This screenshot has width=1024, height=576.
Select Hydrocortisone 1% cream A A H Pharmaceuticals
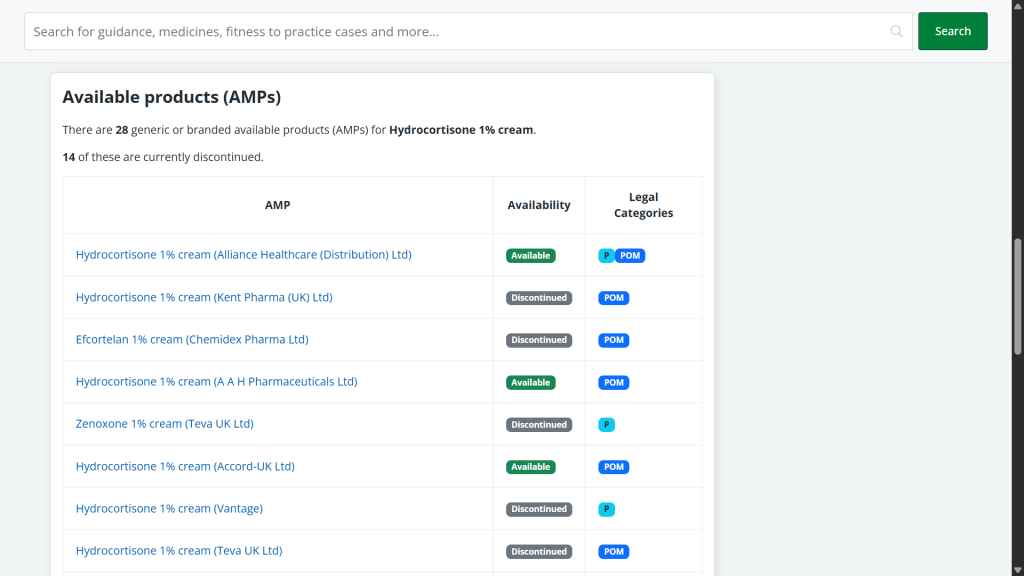click(x=216, y=382)
